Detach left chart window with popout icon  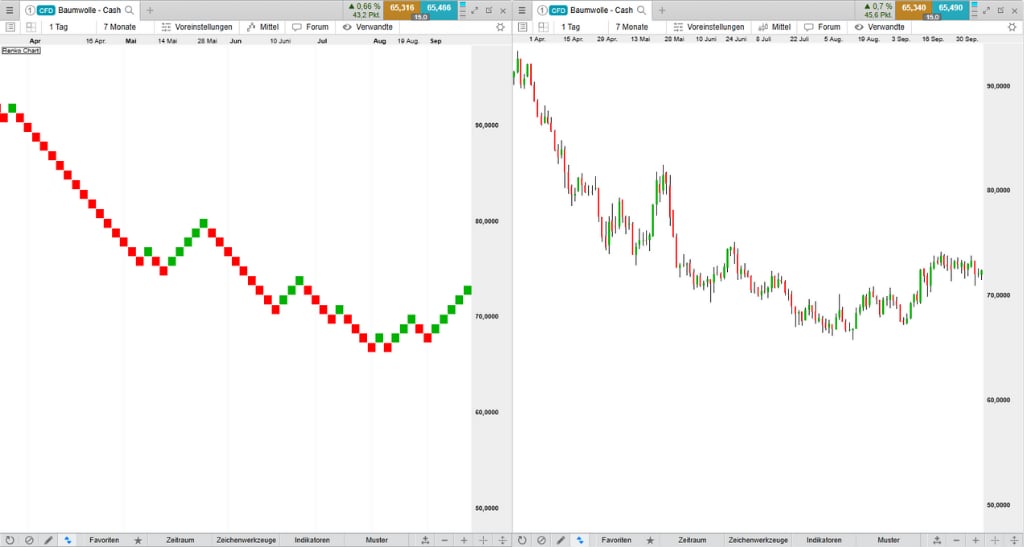(x=488, y=10)
